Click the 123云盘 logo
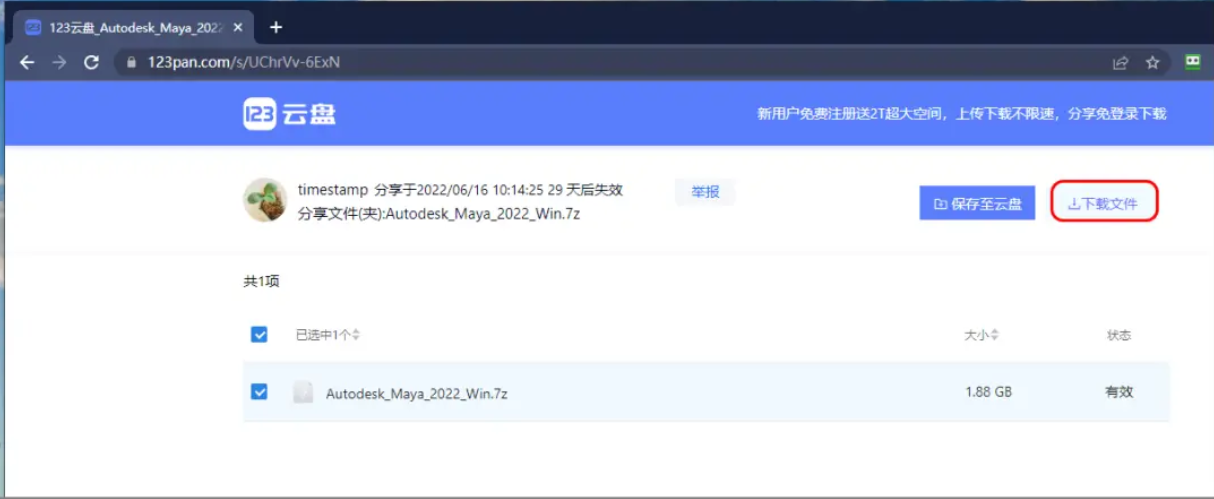The image size is (1214, 499). click(x=289, y=114)
